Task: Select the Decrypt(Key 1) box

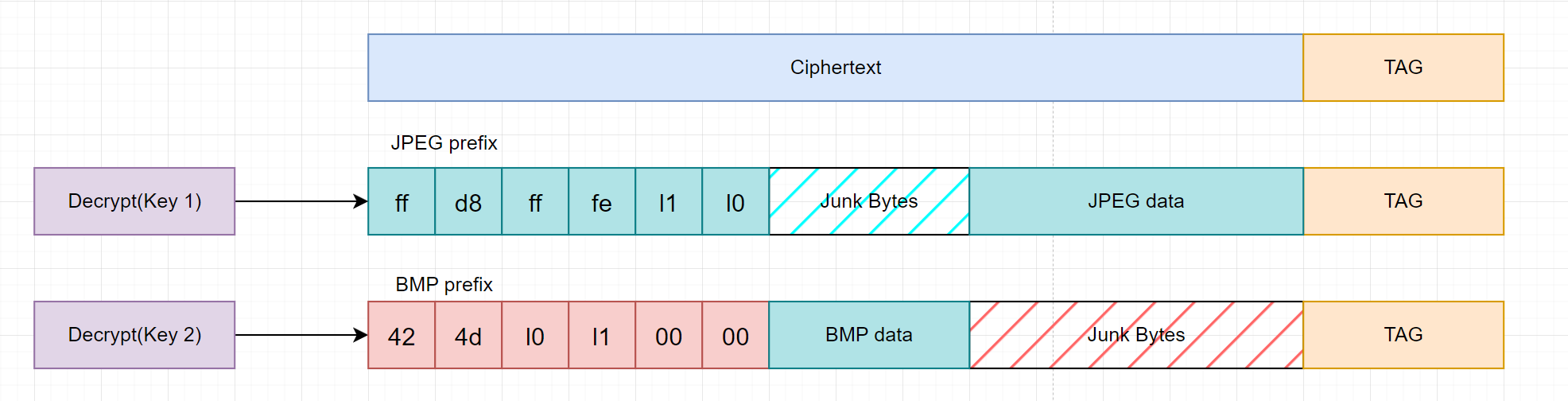Action: [134, 201]
